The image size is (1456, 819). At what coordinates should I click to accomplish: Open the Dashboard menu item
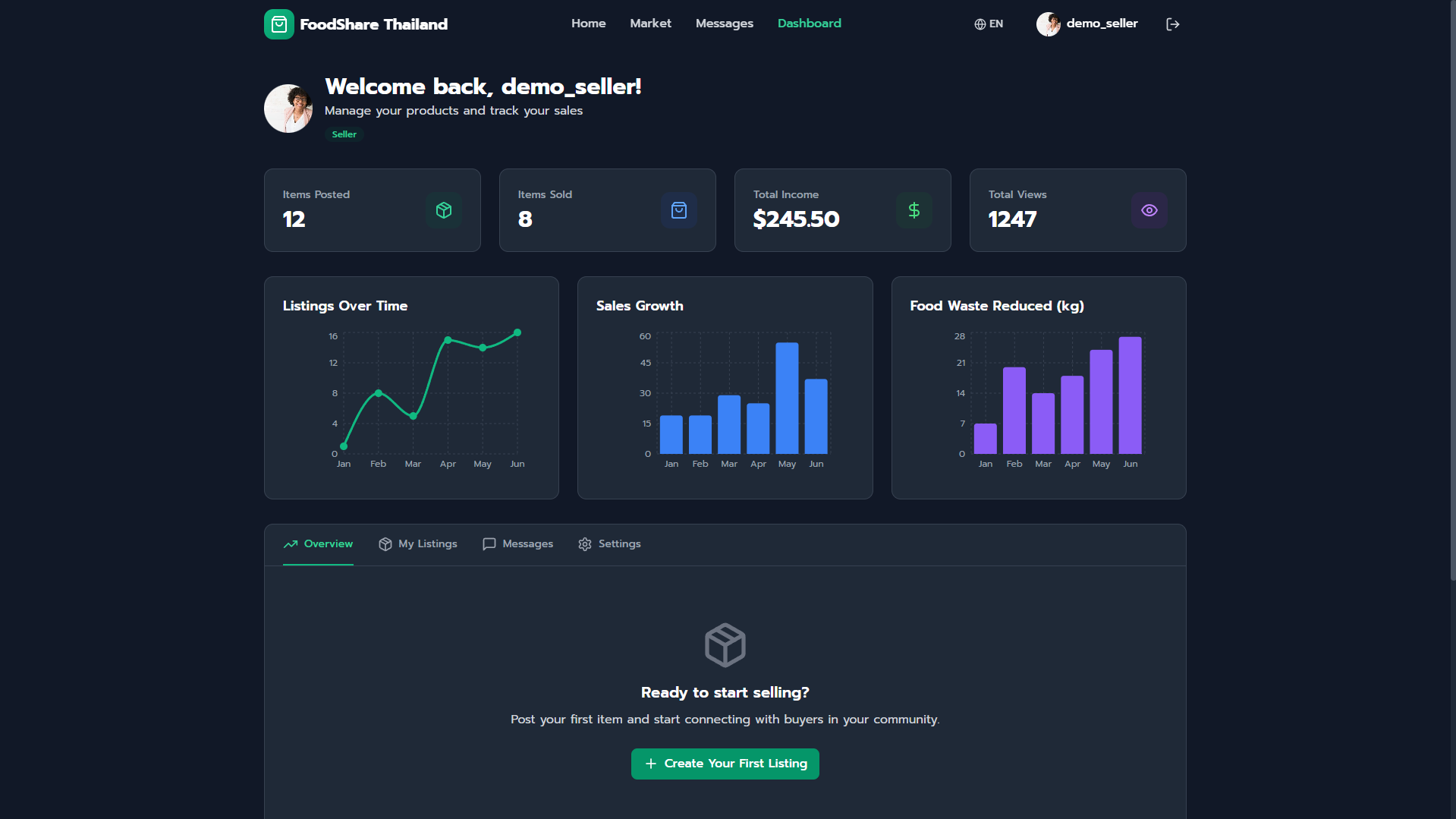pos(809,24)
